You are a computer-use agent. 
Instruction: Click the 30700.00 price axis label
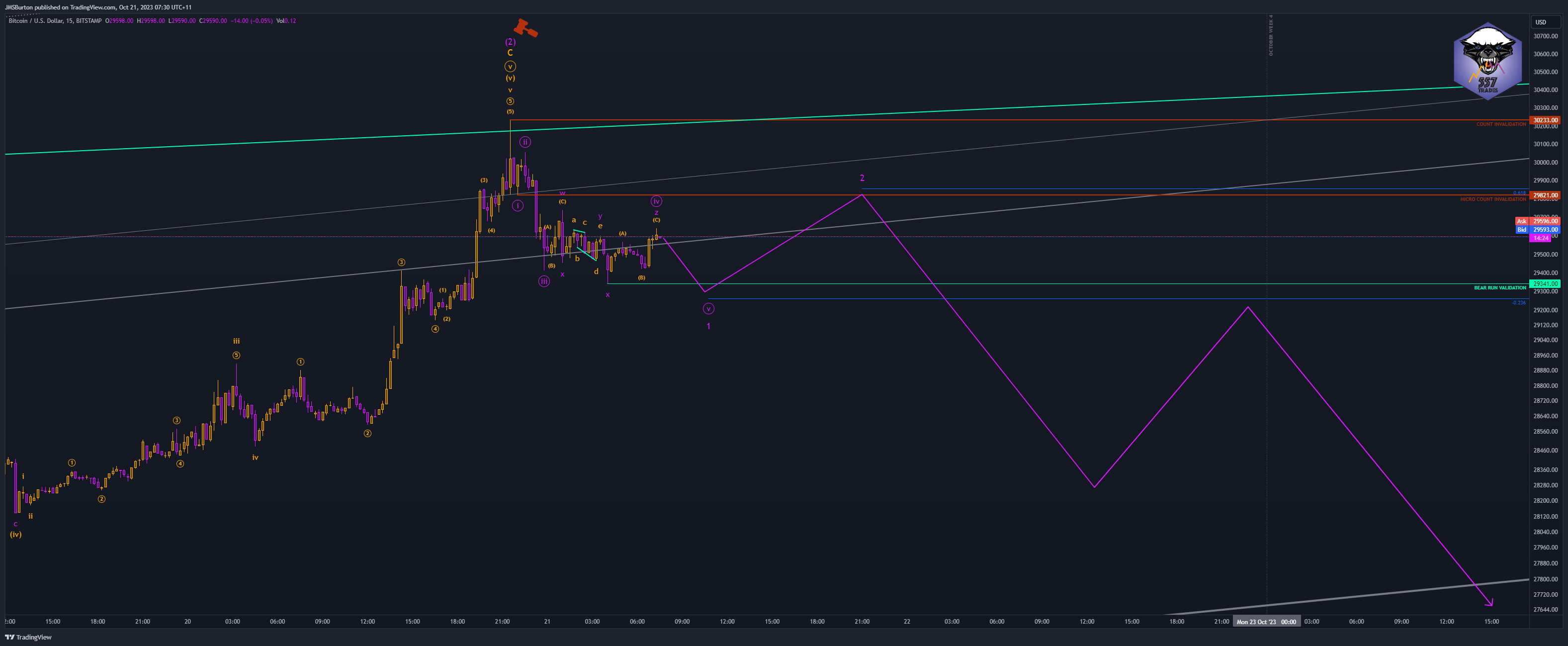point(1546,36)
